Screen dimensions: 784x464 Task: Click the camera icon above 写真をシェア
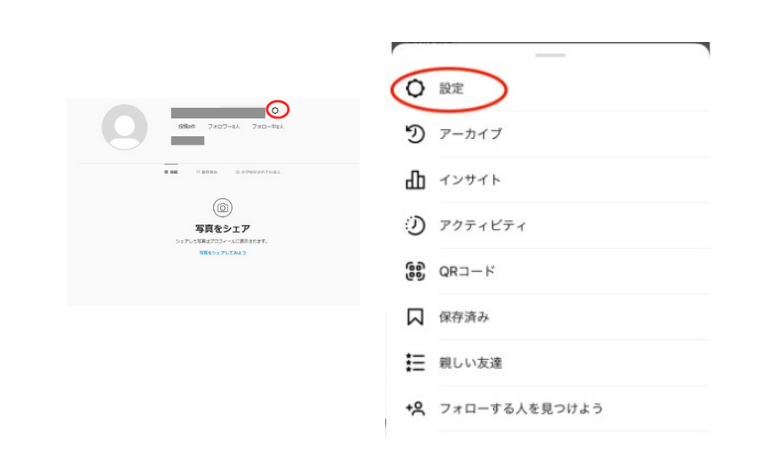(223, 208)
